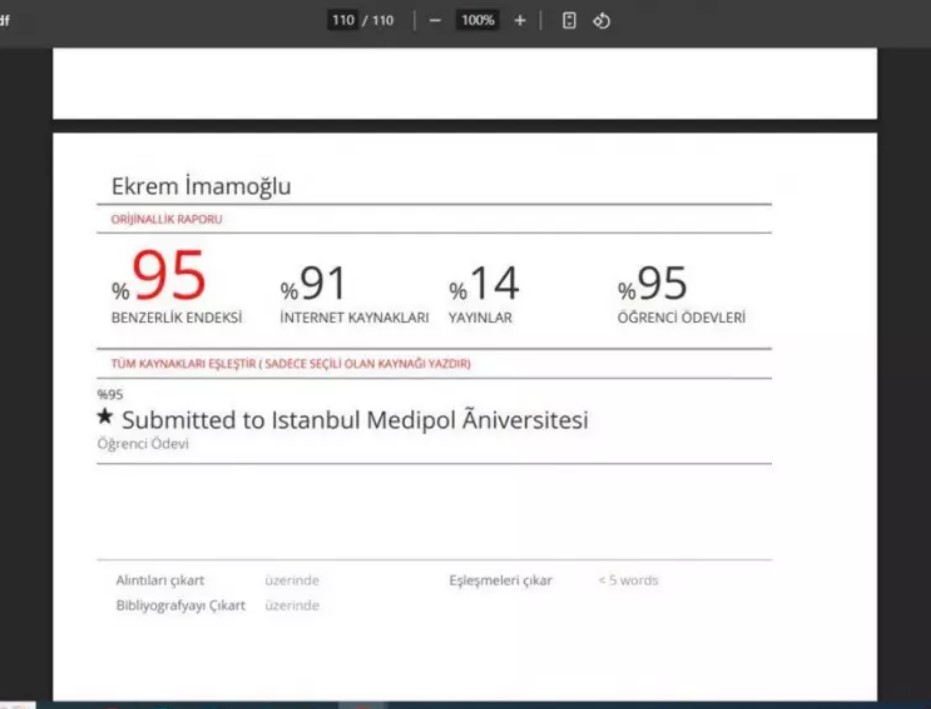This screenshot has width=931, height=709.
Task: Click the ÖĞRENCİ ÖDEVLERİ label
Action: [681, 318]
